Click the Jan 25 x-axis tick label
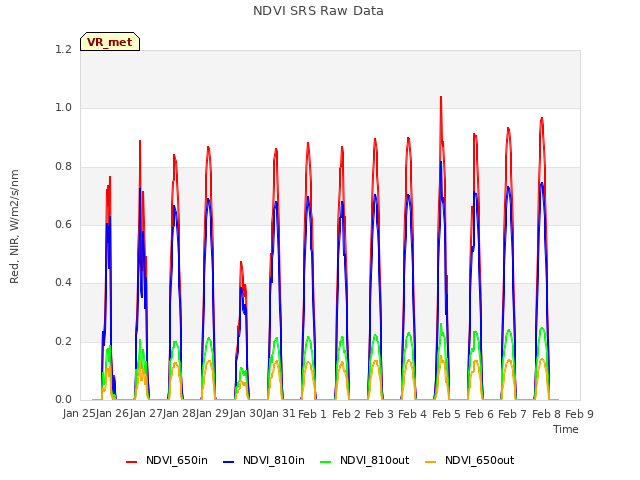Screen dimensions: 640x480 (x=79, y=413)
